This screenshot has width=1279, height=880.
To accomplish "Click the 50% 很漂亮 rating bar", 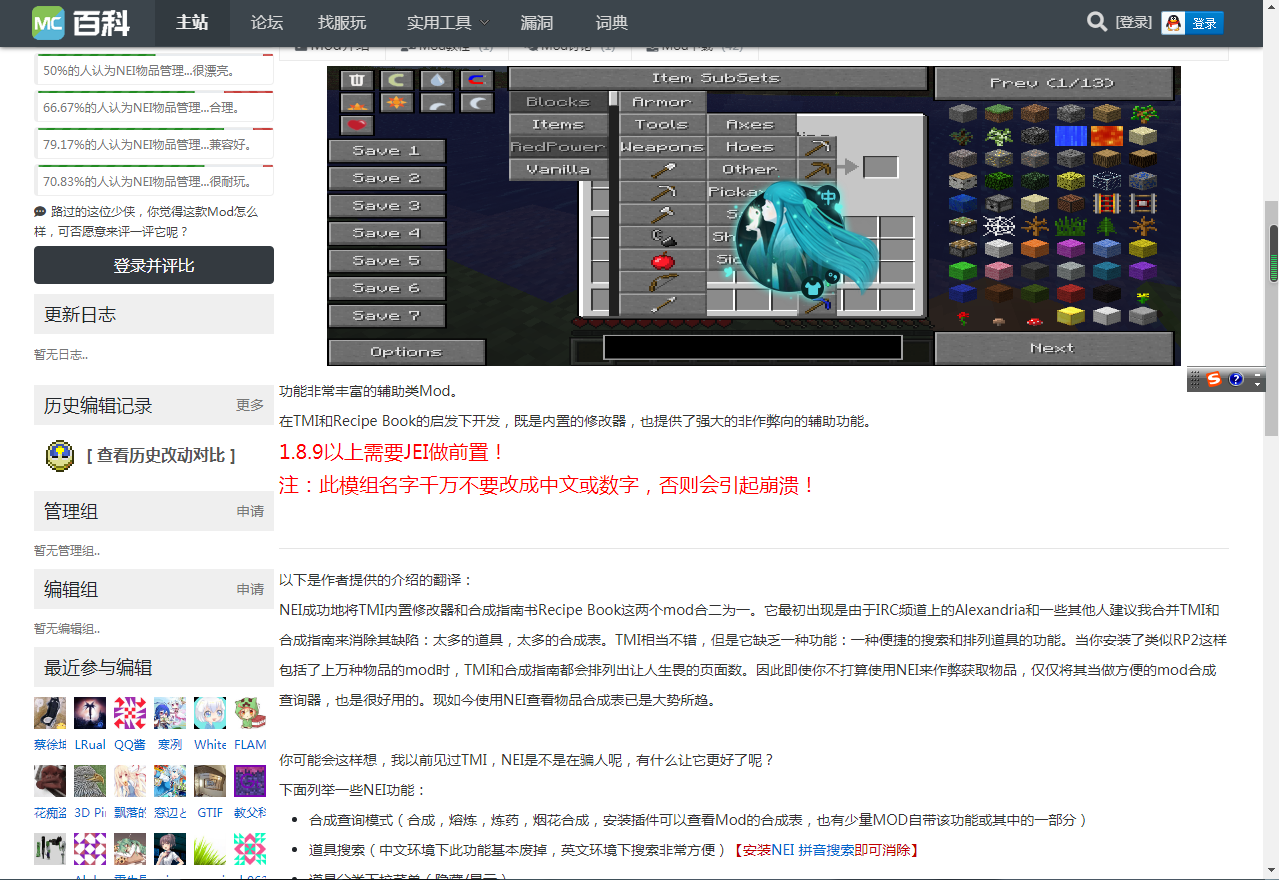I will [154, 70].
